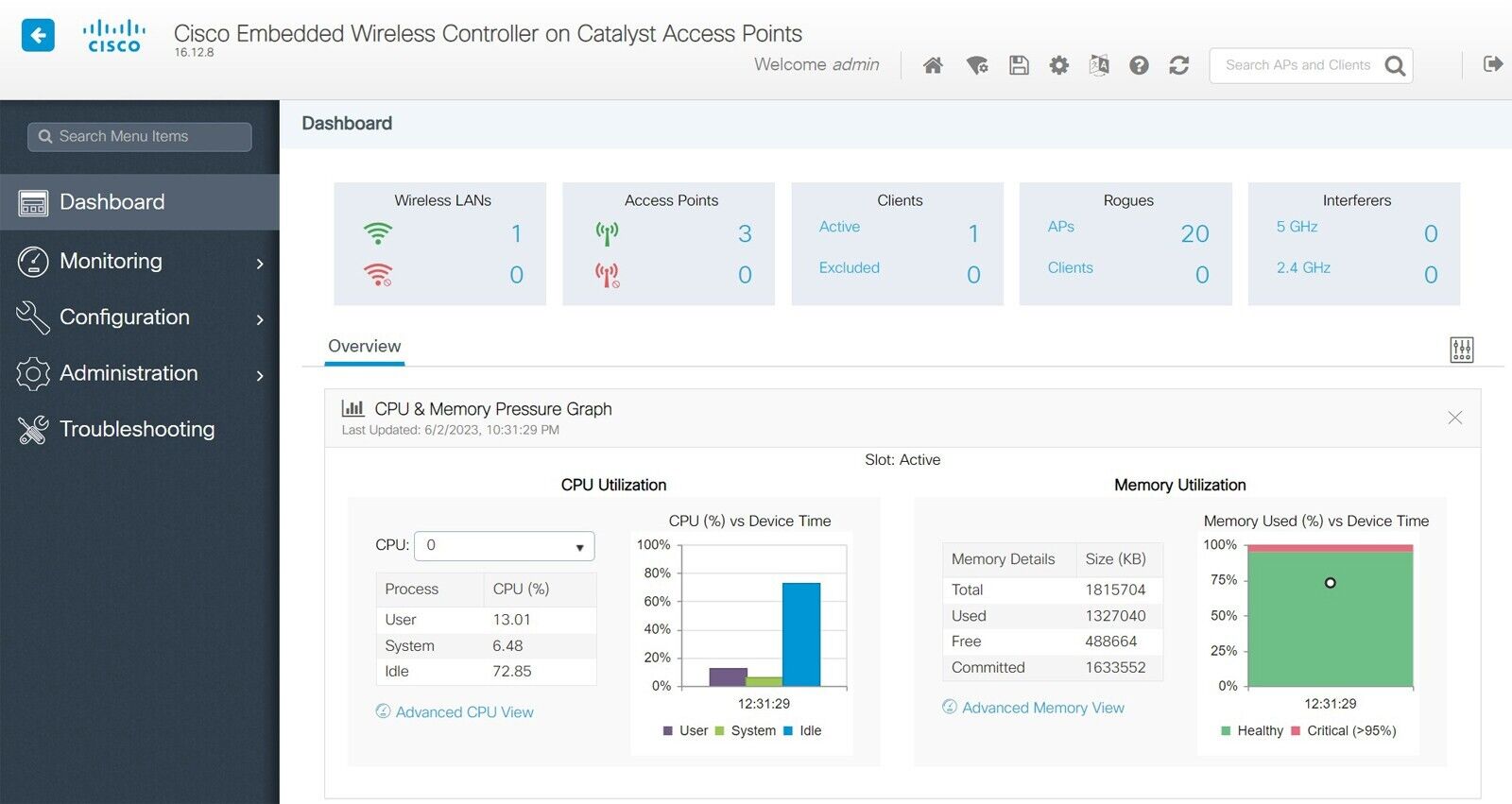Open the CPU selection dropdown
This screenshot has height=804, width=1512.
point(504,546)
